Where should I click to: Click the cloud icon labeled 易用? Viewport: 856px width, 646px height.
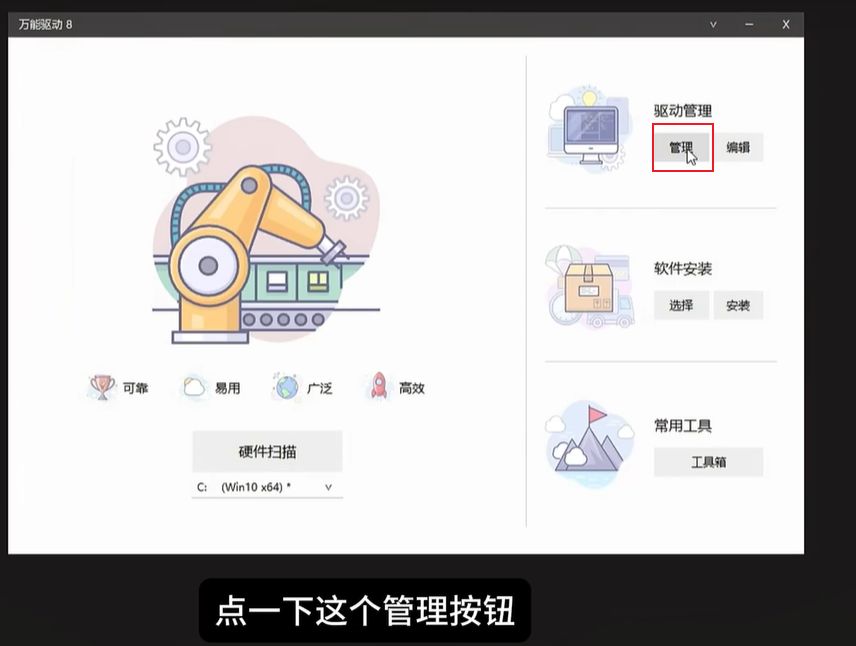[x=193, y=388]
